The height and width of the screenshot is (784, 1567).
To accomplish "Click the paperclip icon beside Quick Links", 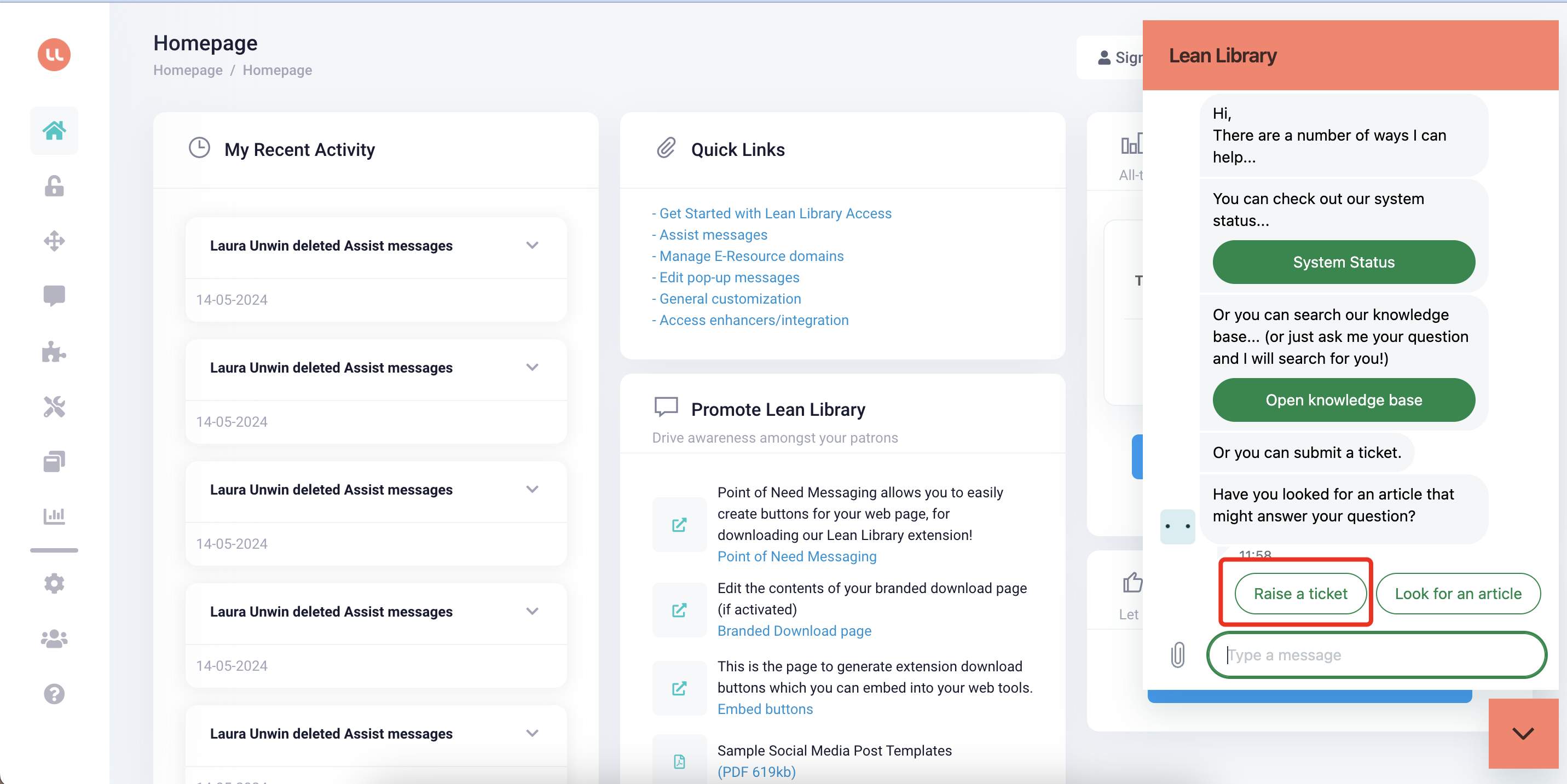I will pos(666,148).
